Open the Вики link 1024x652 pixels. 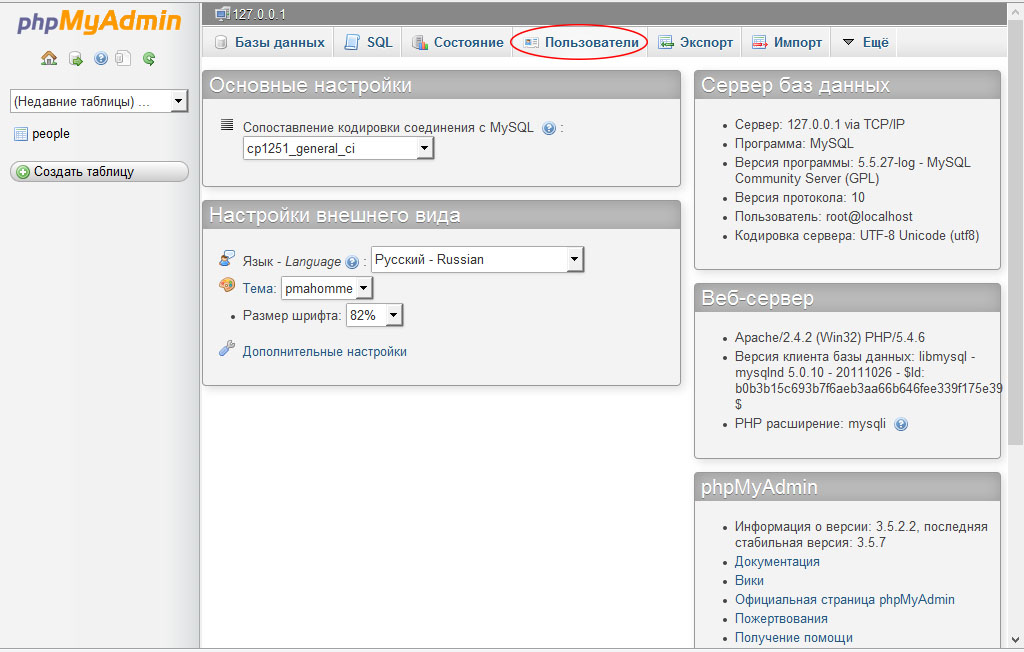pyautogui.click(x=749, y=580)
